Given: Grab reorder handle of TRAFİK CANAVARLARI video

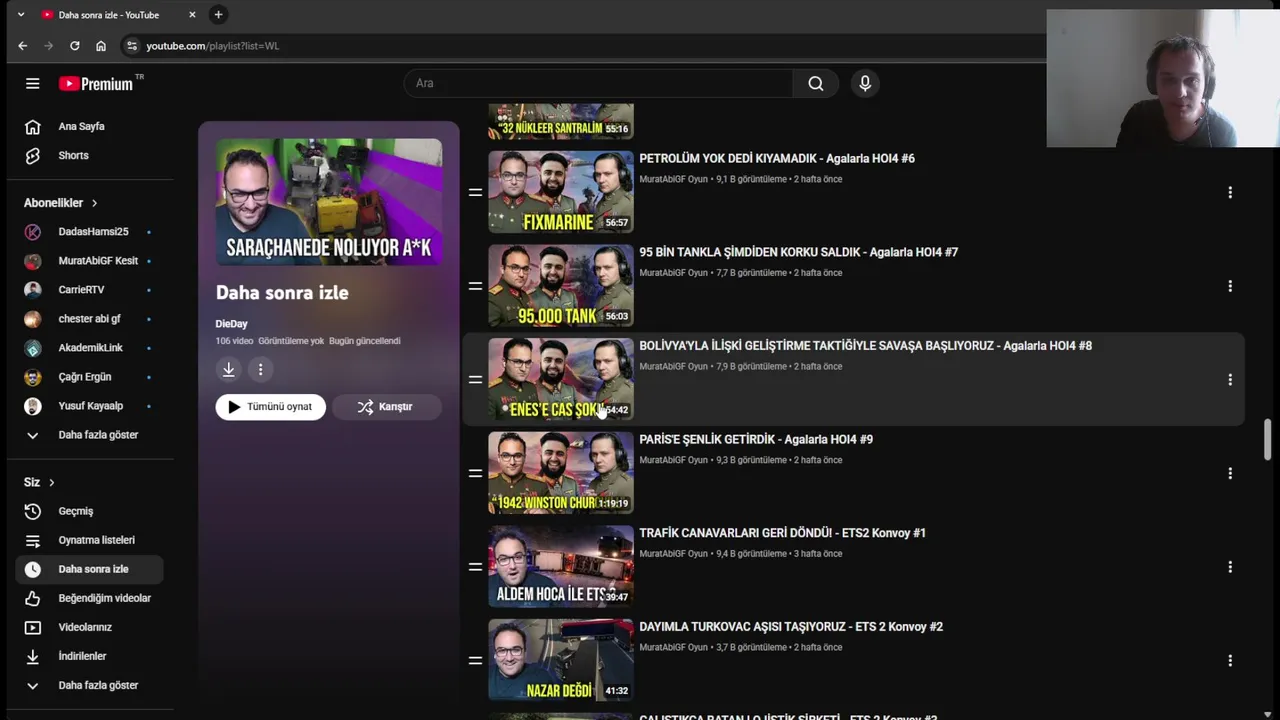Looking at the screenshot, I should pos(475,567).
